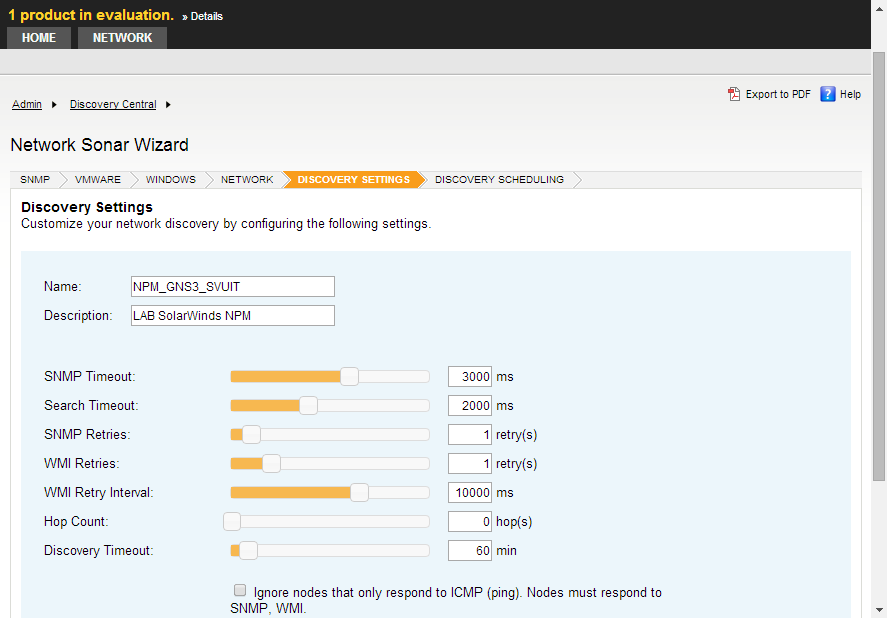The image size is (887, 618).
Task: Click arrow after Discovery Central breadcrumb
Action: (x=168, y=105)
